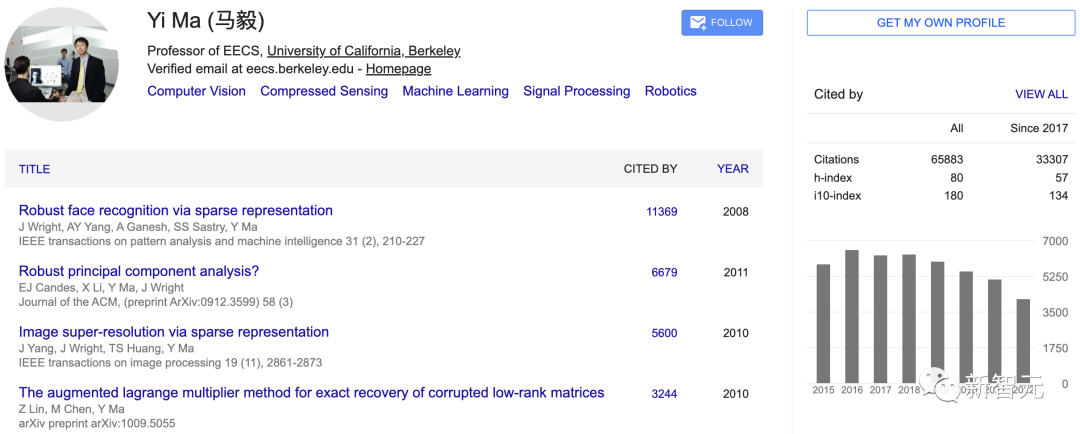Open 'Robust principal component analysis?' paper
1080x434 pixels.
(x=139, y=271)
